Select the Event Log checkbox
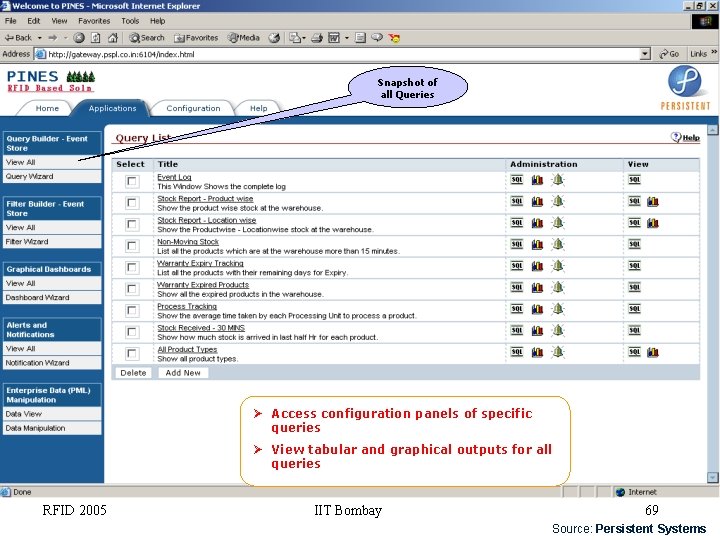This screenshot has height=540, width=720. (x=132, y=181)
